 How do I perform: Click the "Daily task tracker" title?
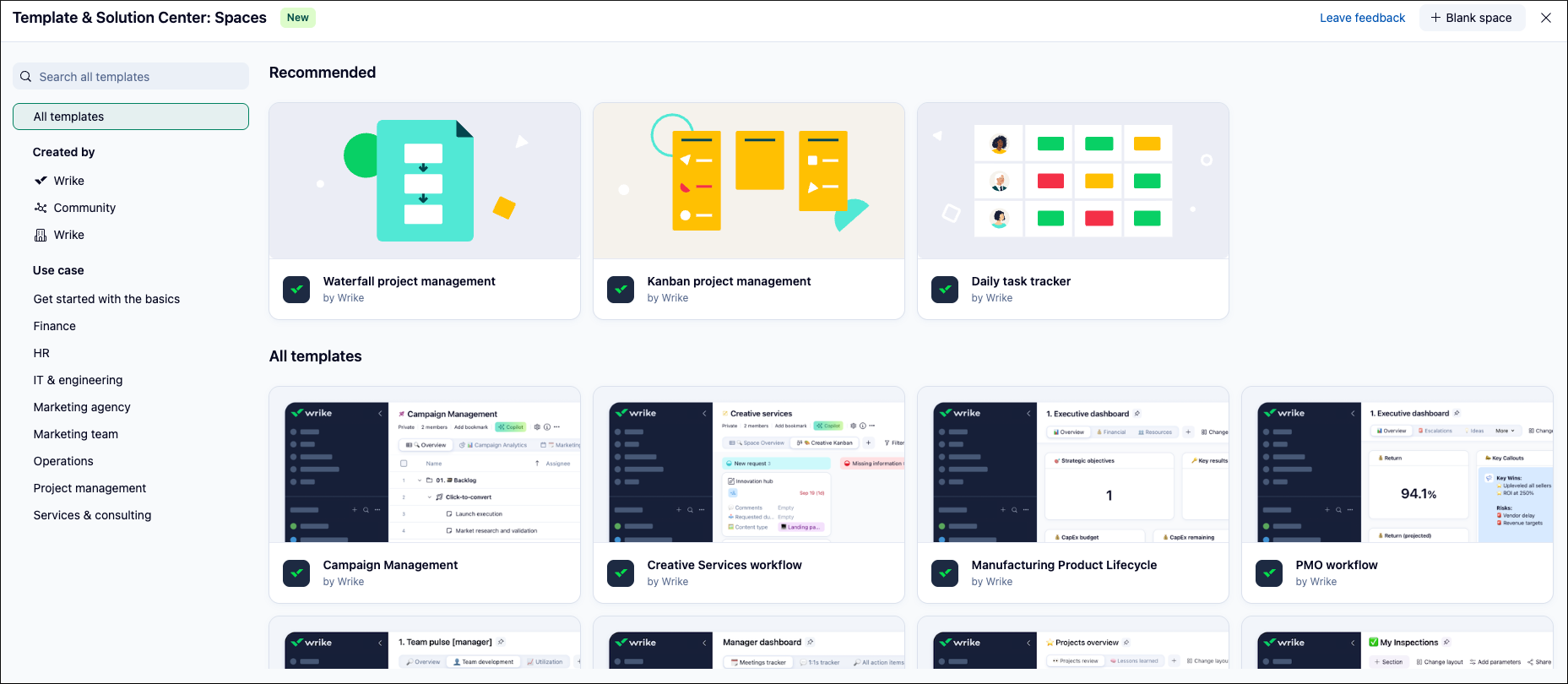pos(1021,281)
